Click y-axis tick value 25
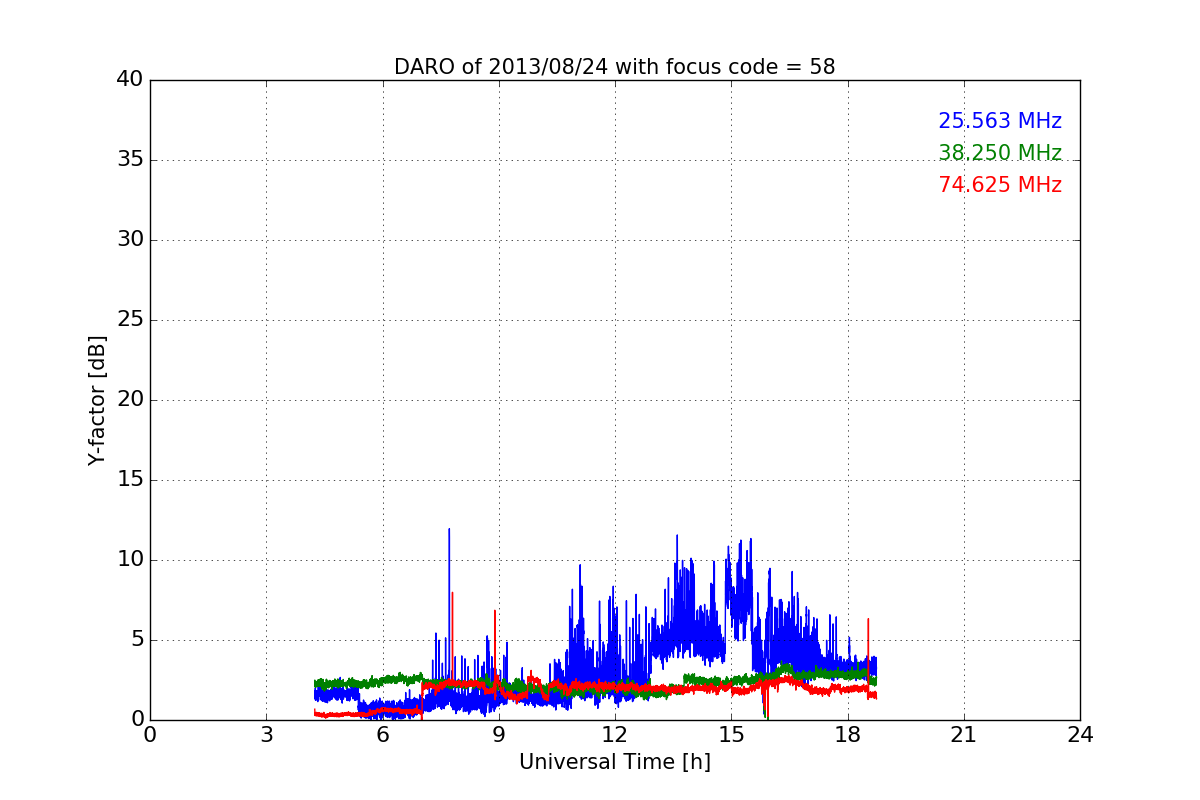 click(130, 320)
